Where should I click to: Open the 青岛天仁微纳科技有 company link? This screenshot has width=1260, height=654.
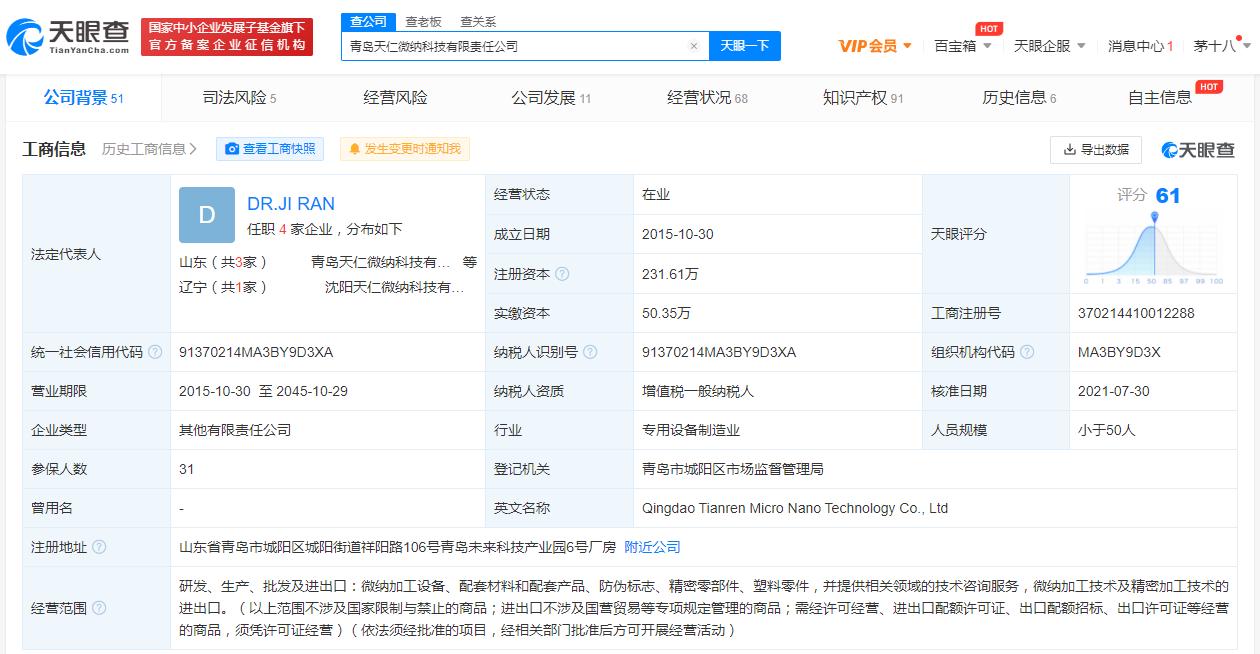(x=381, y=262)
